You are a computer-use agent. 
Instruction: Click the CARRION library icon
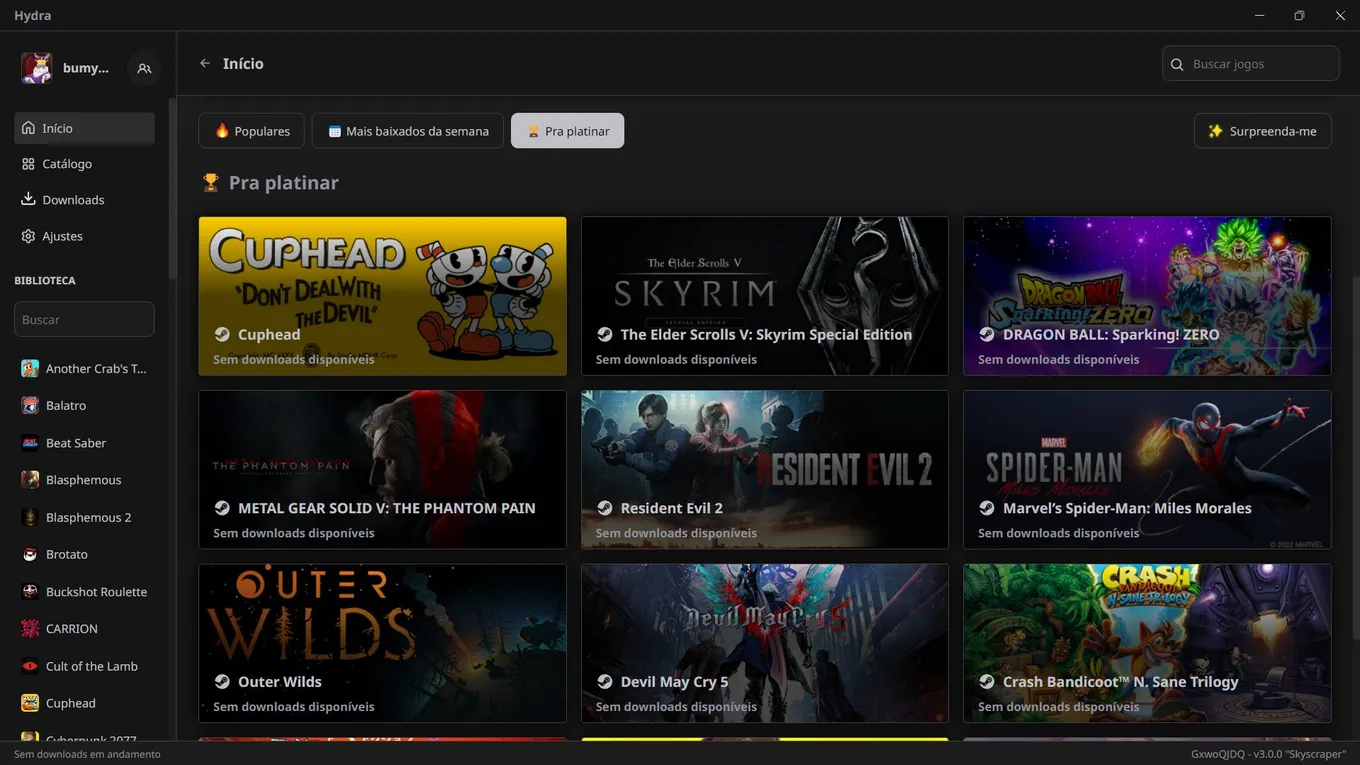[x=30, y=629]
